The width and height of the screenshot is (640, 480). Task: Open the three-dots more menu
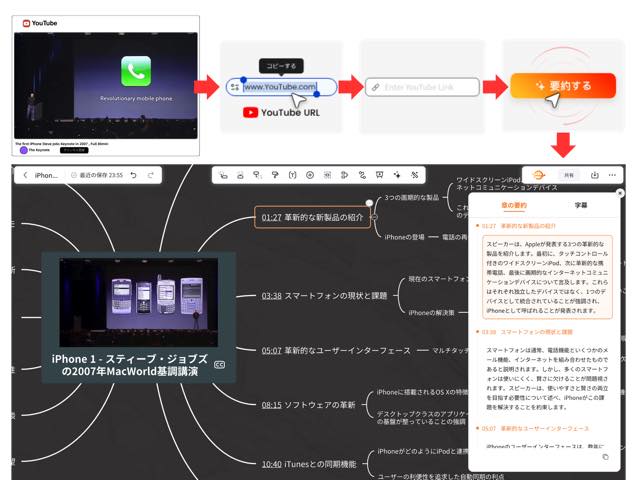(612, 175)
